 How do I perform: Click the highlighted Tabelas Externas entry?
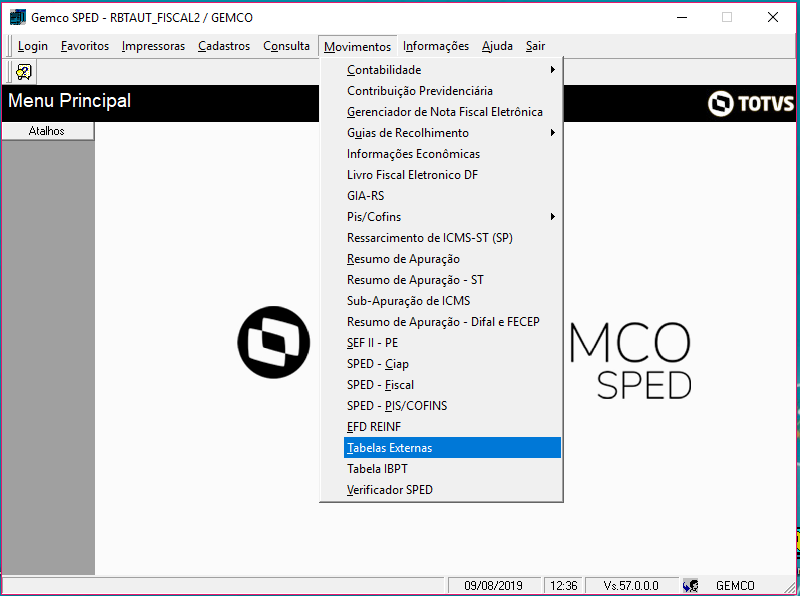point(452,448)
